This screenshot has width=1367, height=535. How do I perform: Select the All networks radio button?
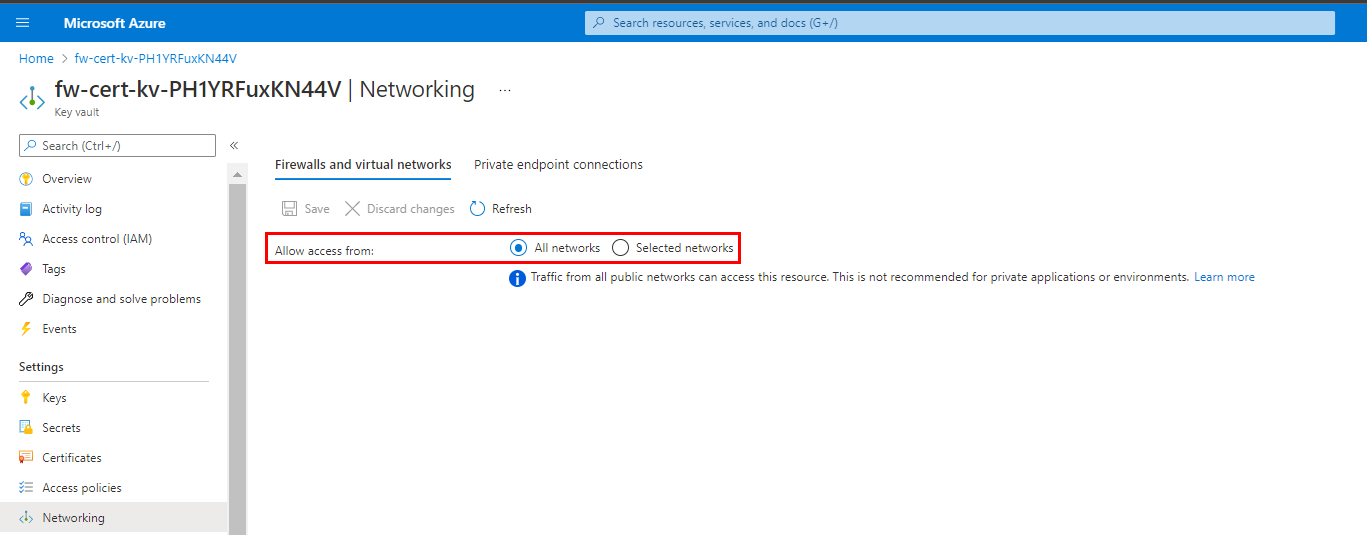(518, 248)
